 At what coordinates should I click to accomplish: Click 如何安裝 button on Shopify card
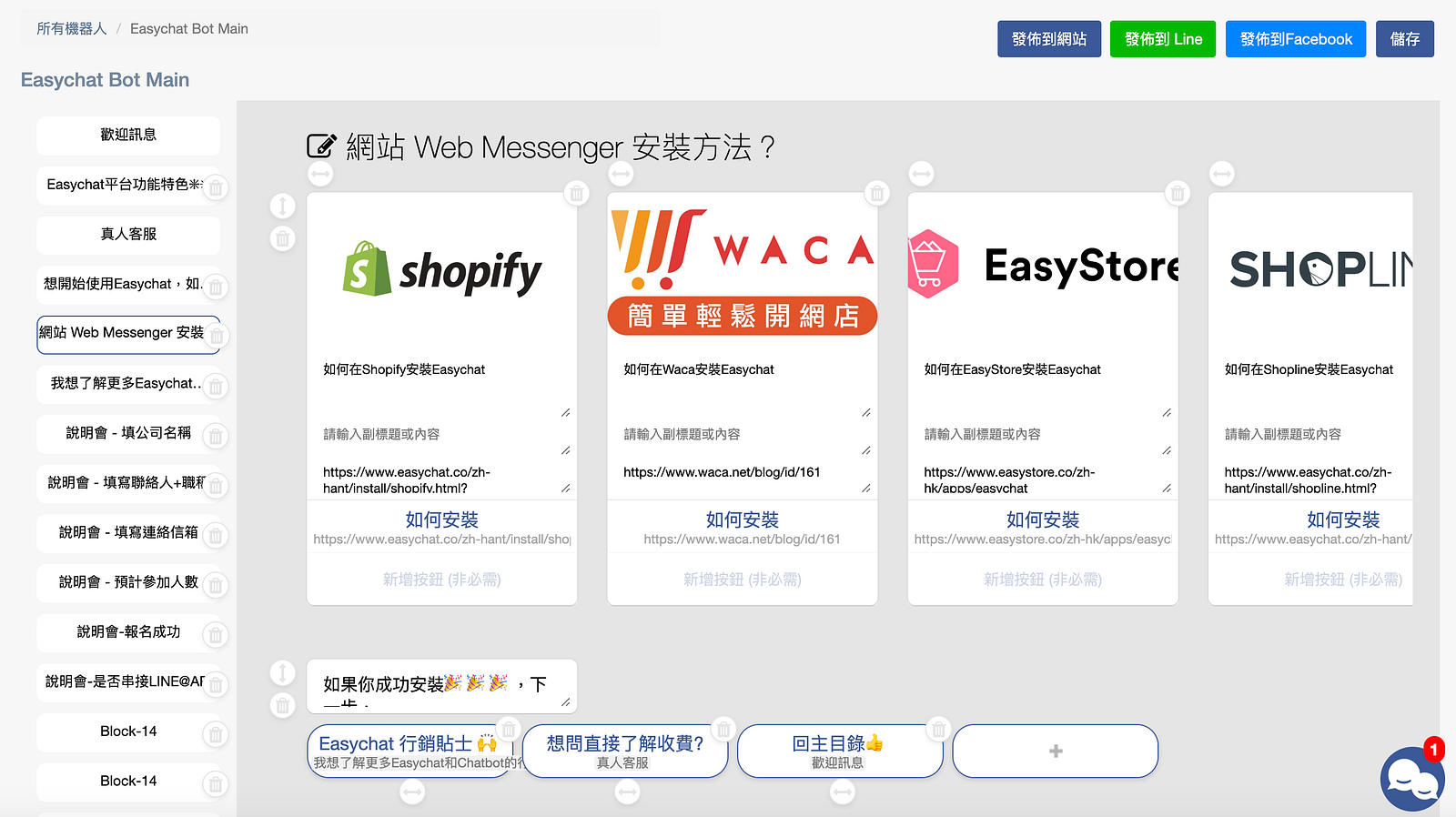pyautogui.click(x=442, y=527)
